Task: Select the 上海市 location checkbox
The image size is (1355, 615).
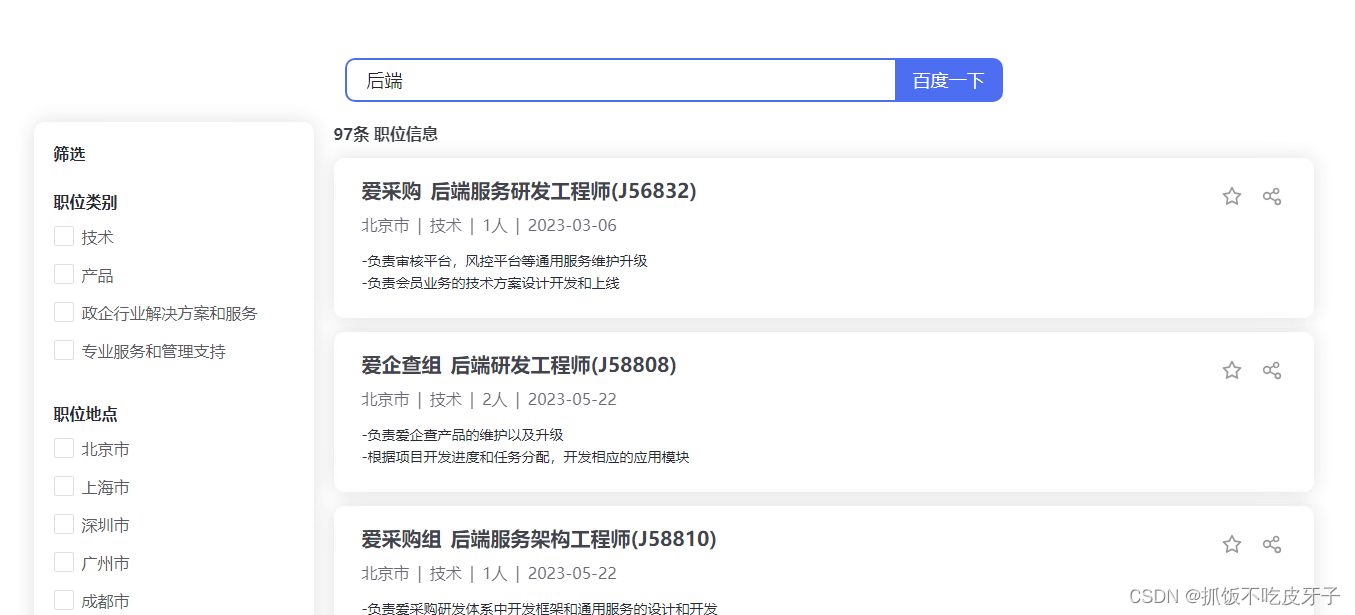Action: (x=64, y=486)
